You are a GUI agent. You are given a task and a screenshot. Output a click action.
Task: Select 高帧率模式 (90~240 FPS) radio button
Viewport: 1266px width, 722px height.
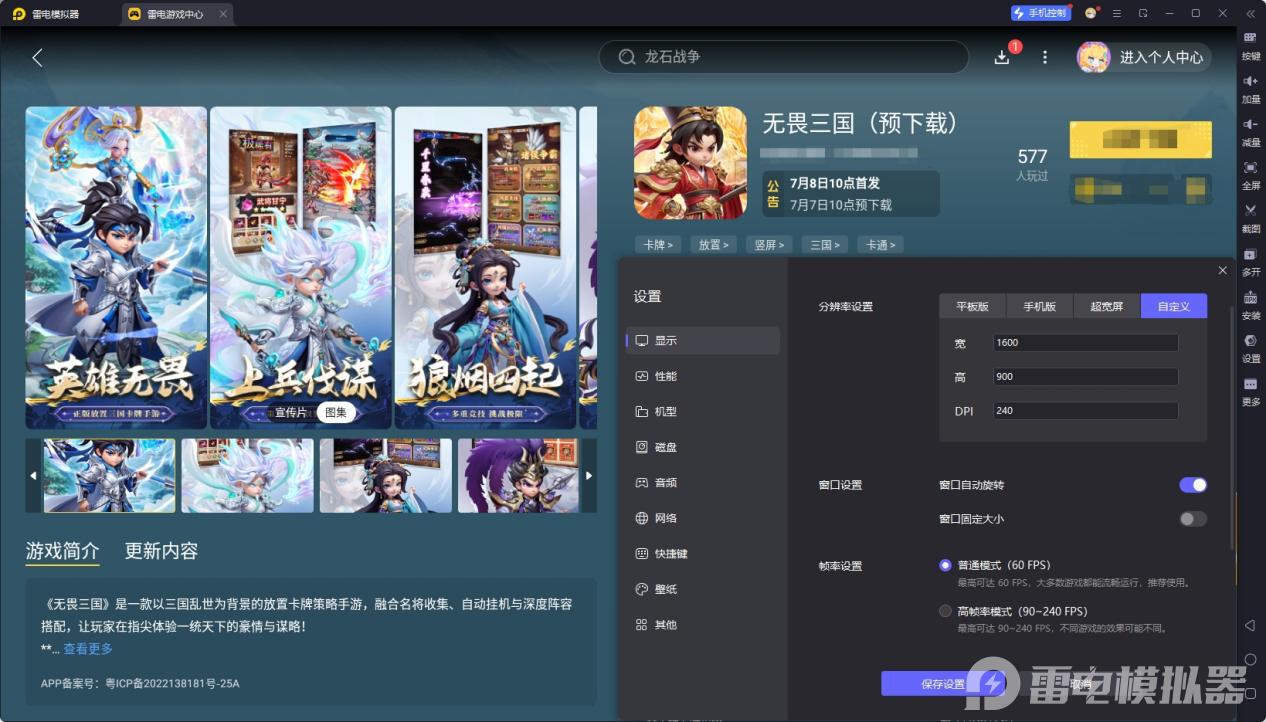945,611
